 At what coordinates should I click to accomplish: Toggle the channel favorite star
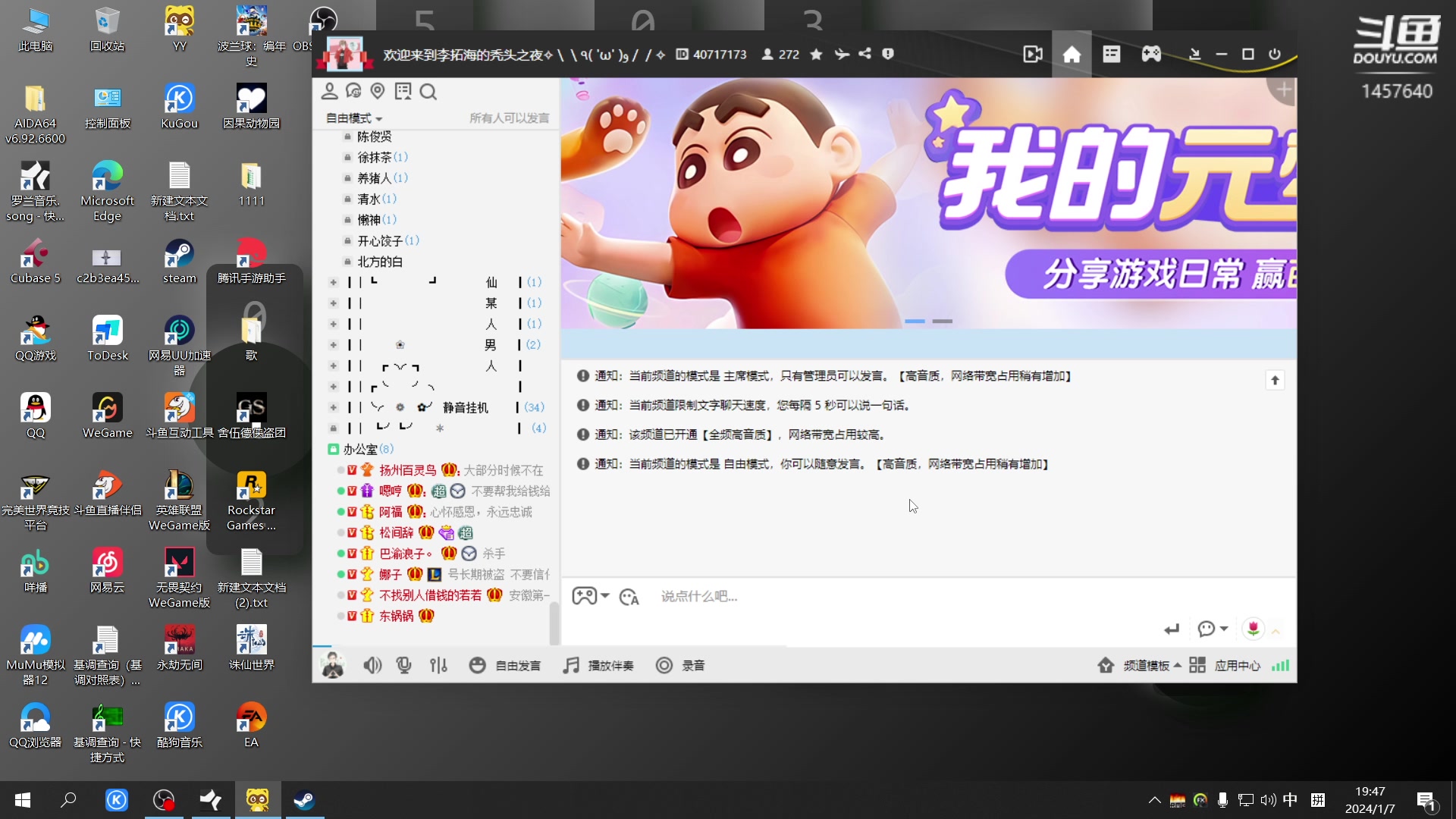coord(816,54)
